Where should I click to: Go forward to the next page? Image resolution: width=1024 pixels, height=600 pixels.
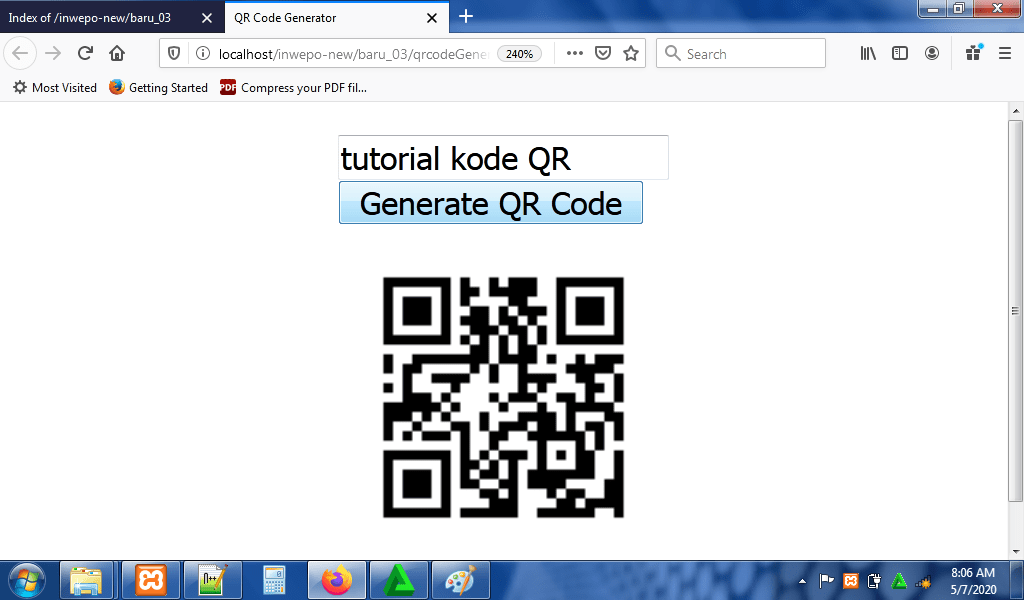53,53
